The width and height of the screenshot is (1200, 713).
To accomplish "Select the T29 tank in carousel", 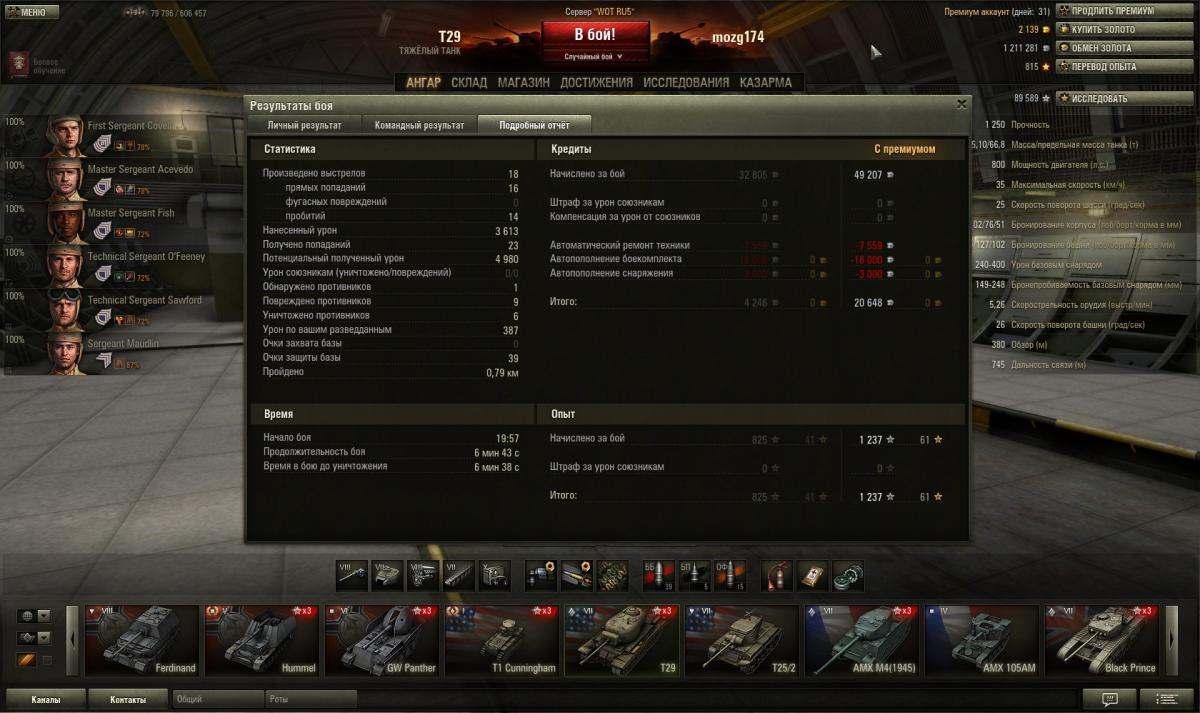I will 622,640.
